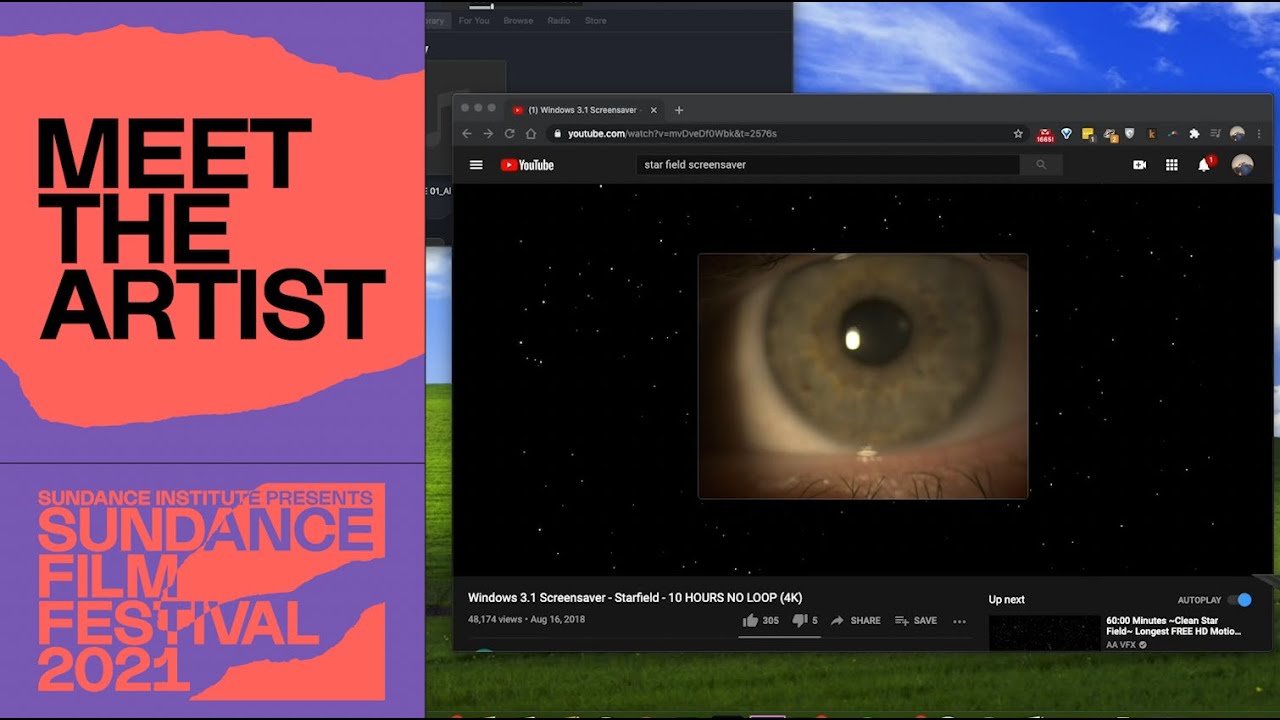Open the red mail extension showing 1665
This screenshot has width=1280, height=720.
(1045, 134)
